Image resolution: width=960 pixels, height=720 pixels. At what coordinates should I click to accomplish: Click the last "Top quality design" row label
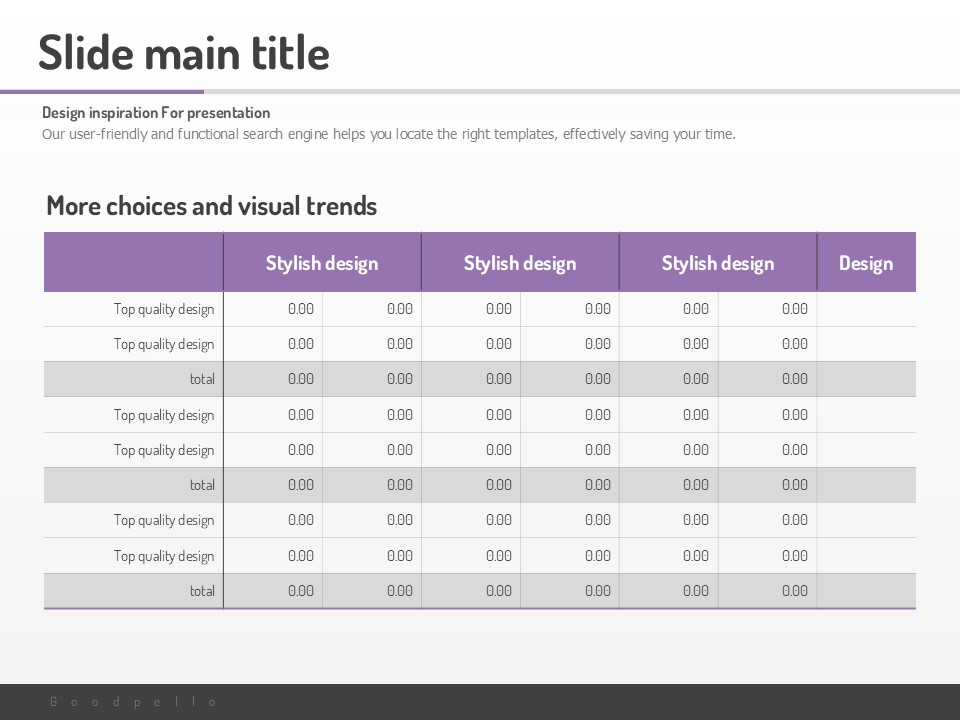click(x=164, y=556)
